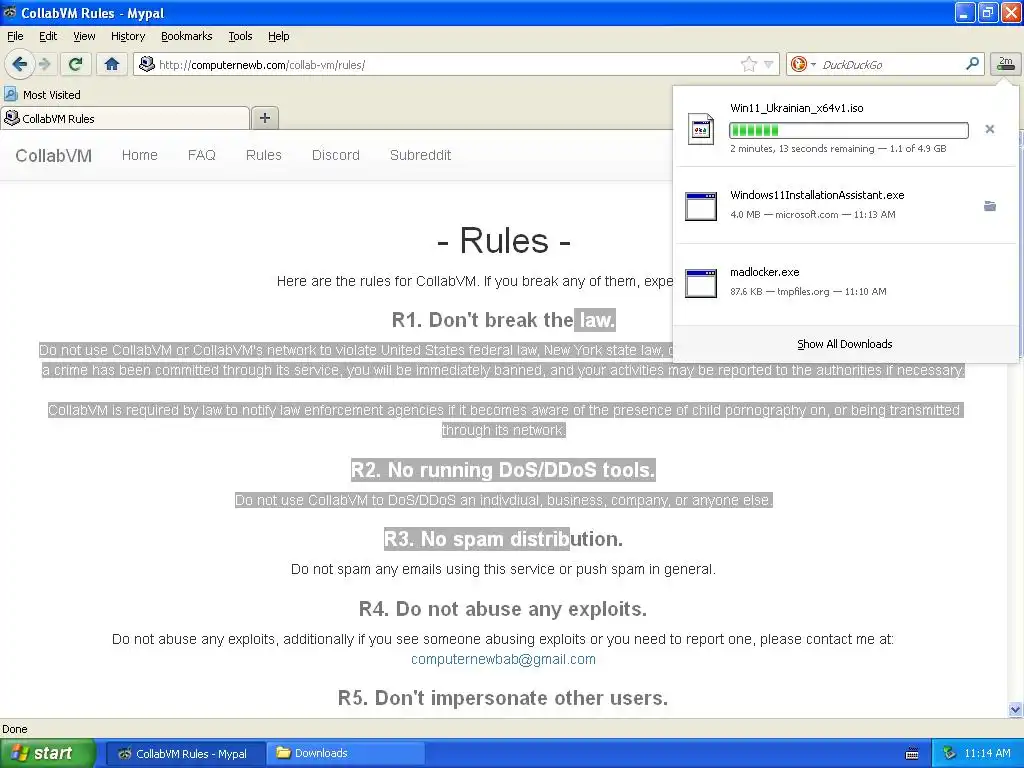Click the R4. Do not abuse any exploits heading
The height and width of the screenshot is (768, 1024).
coord(503,609)
